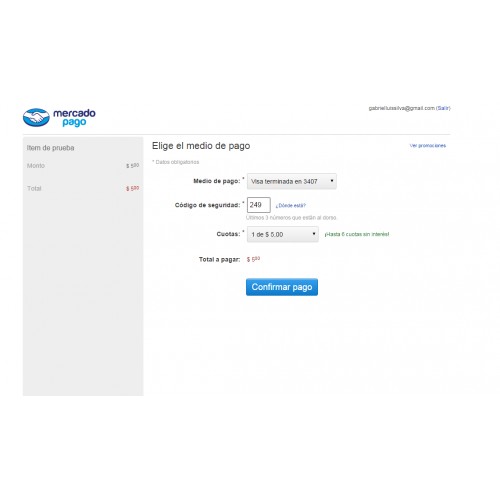The image size is (500, 500).
Task: Click the red Total amount in sidebar
Action: tap(132, 188)
